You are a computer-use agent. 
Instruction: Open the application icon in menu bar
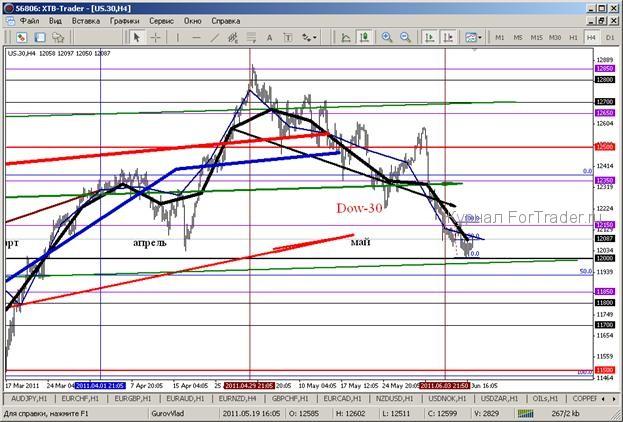click(10, 21)
